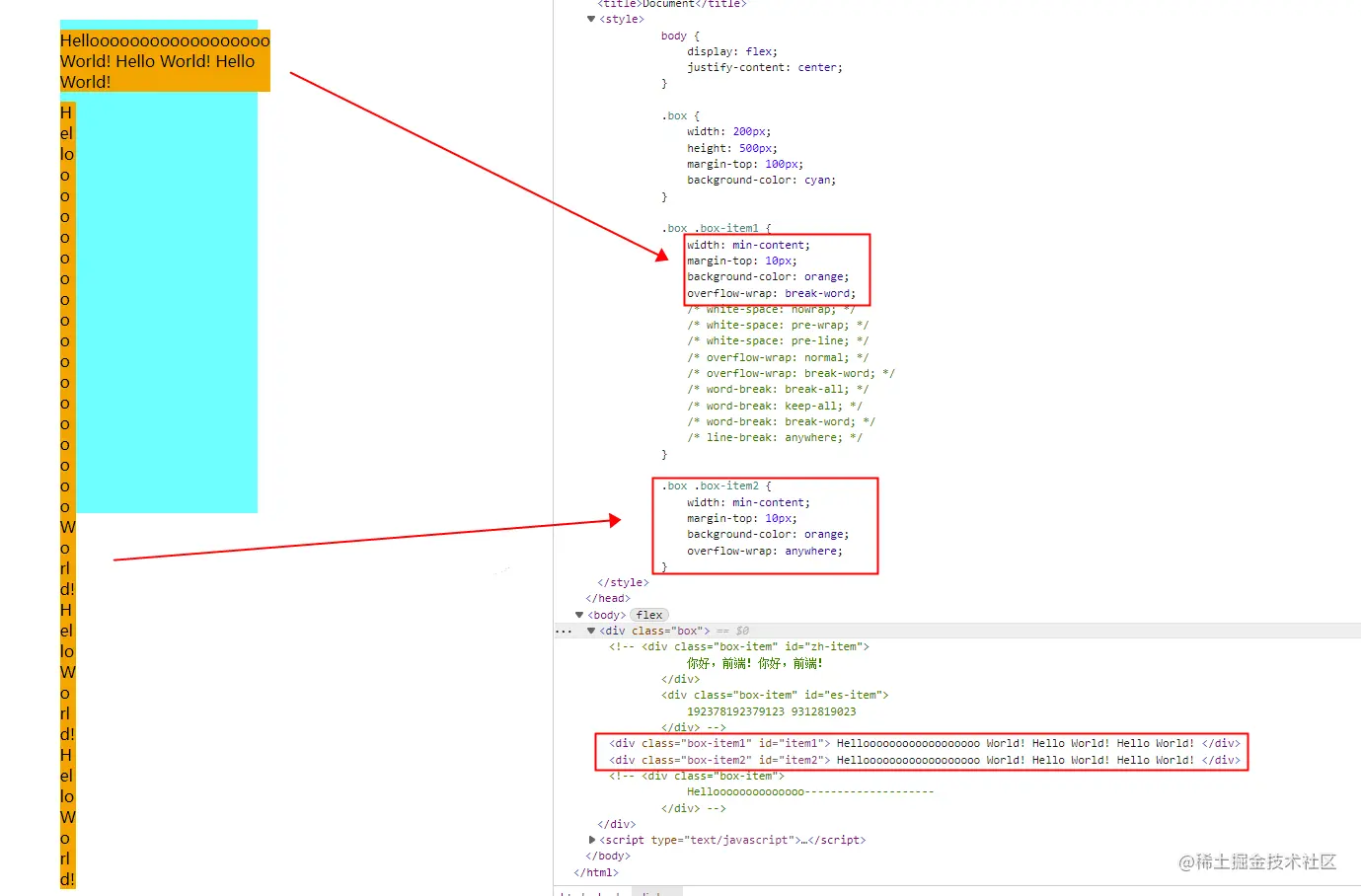
Task: Select the </style> closing tag
Action: (623, 582)
